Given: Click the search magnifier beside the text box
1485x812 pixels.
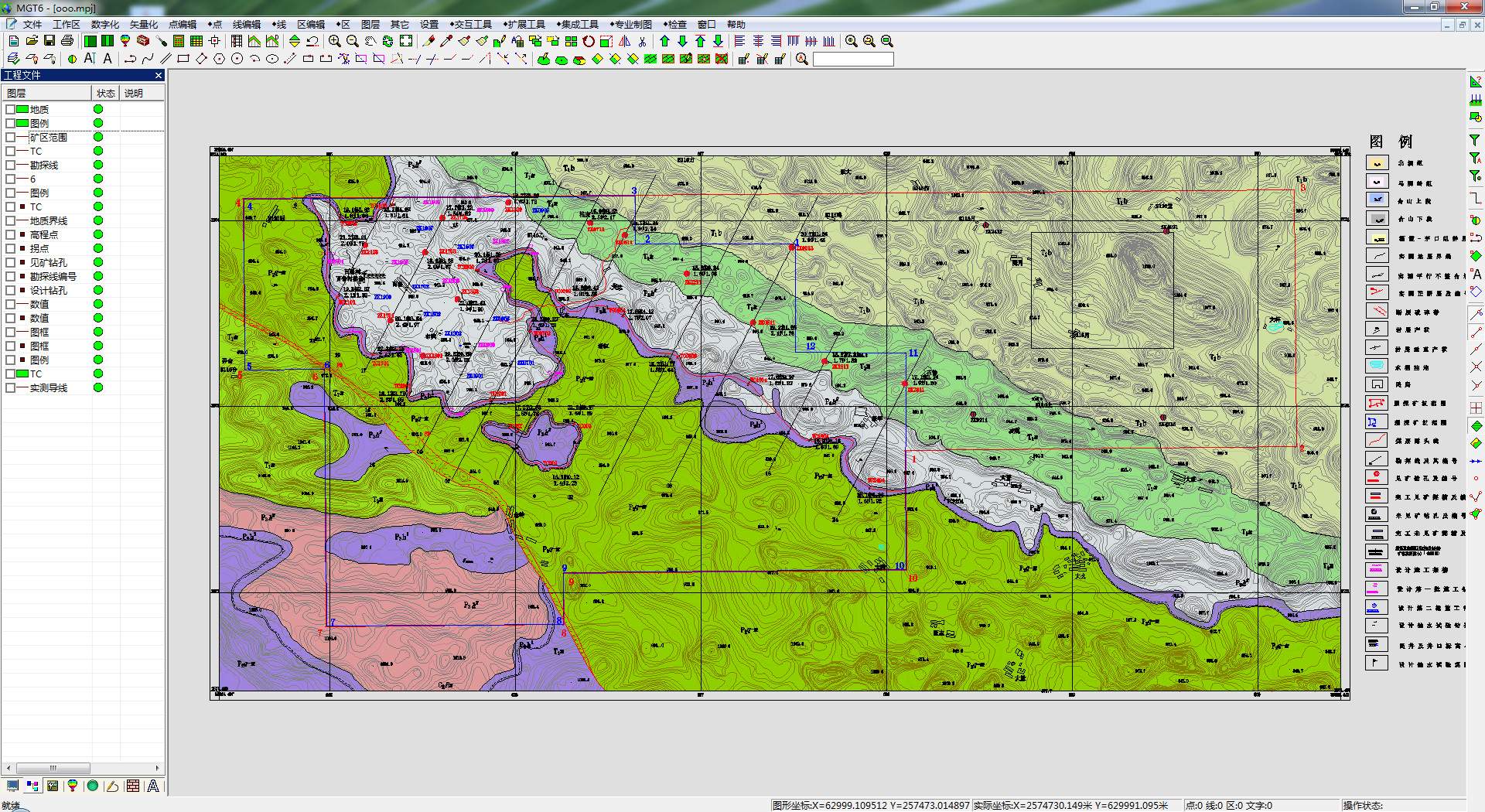Looking at the screenshot, I should (x=802, y=59).
